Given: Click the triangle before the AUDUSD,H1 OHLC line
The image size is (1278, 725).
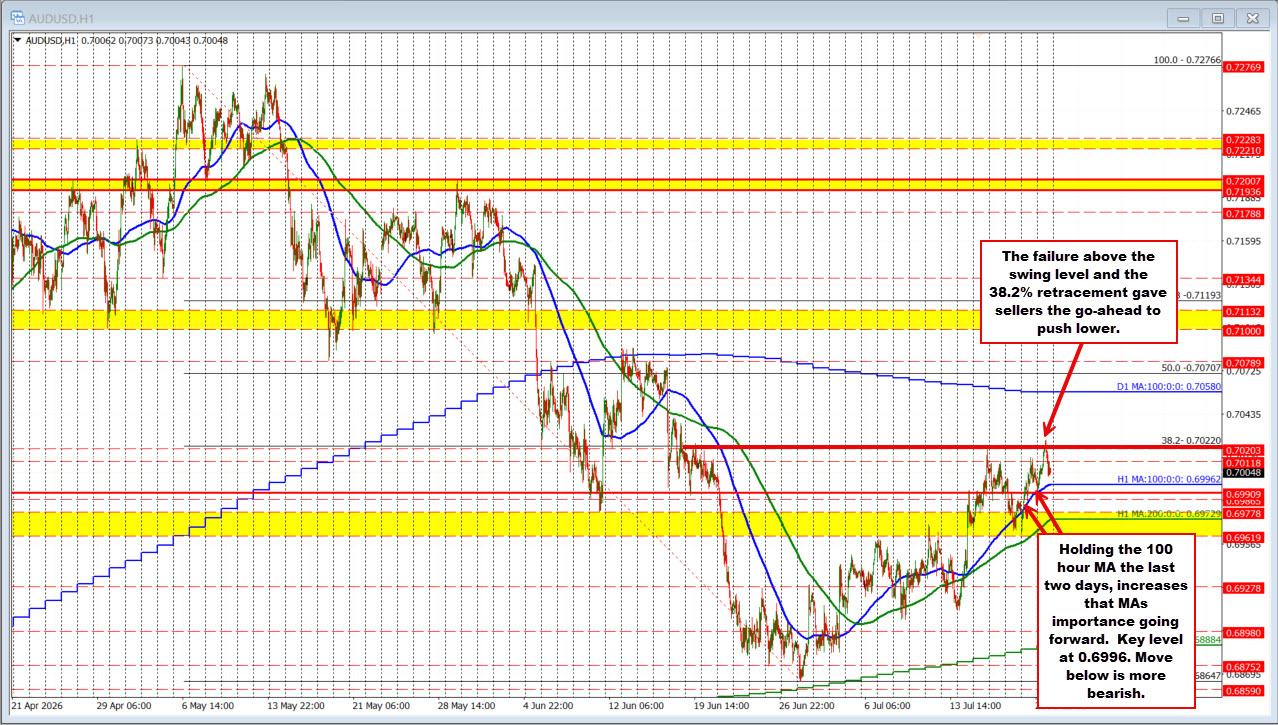Looking at the screenshot, I should (16, 40).
